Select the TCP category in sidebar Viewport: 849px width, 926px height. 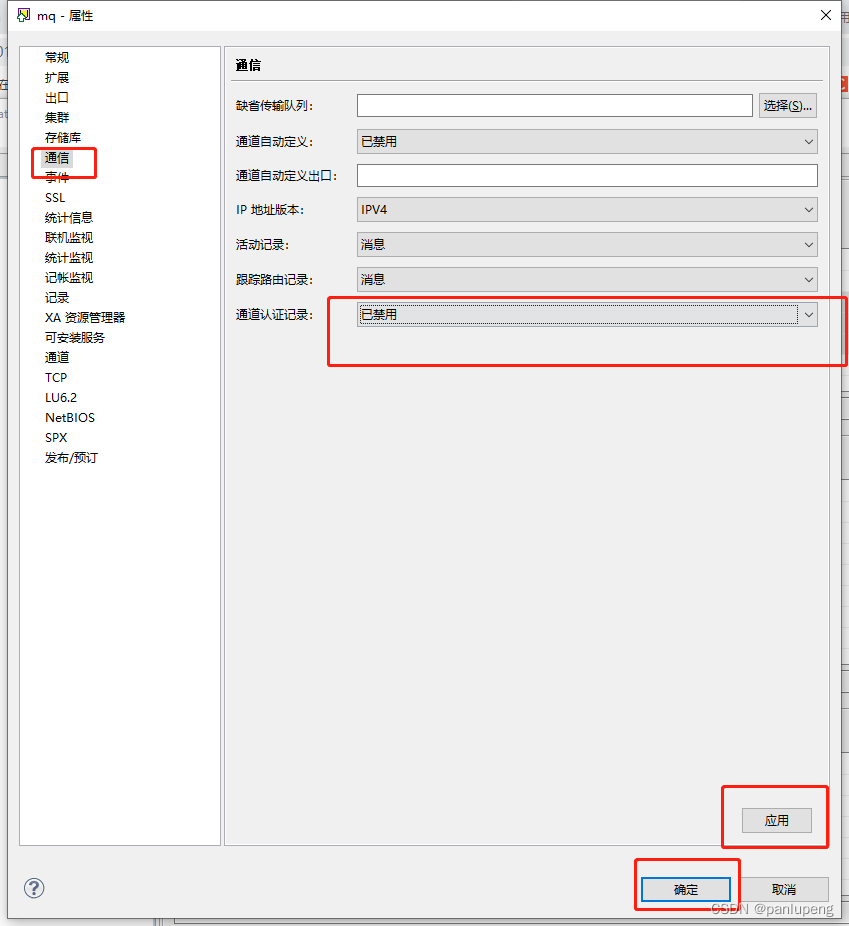(x=56, y=377)
